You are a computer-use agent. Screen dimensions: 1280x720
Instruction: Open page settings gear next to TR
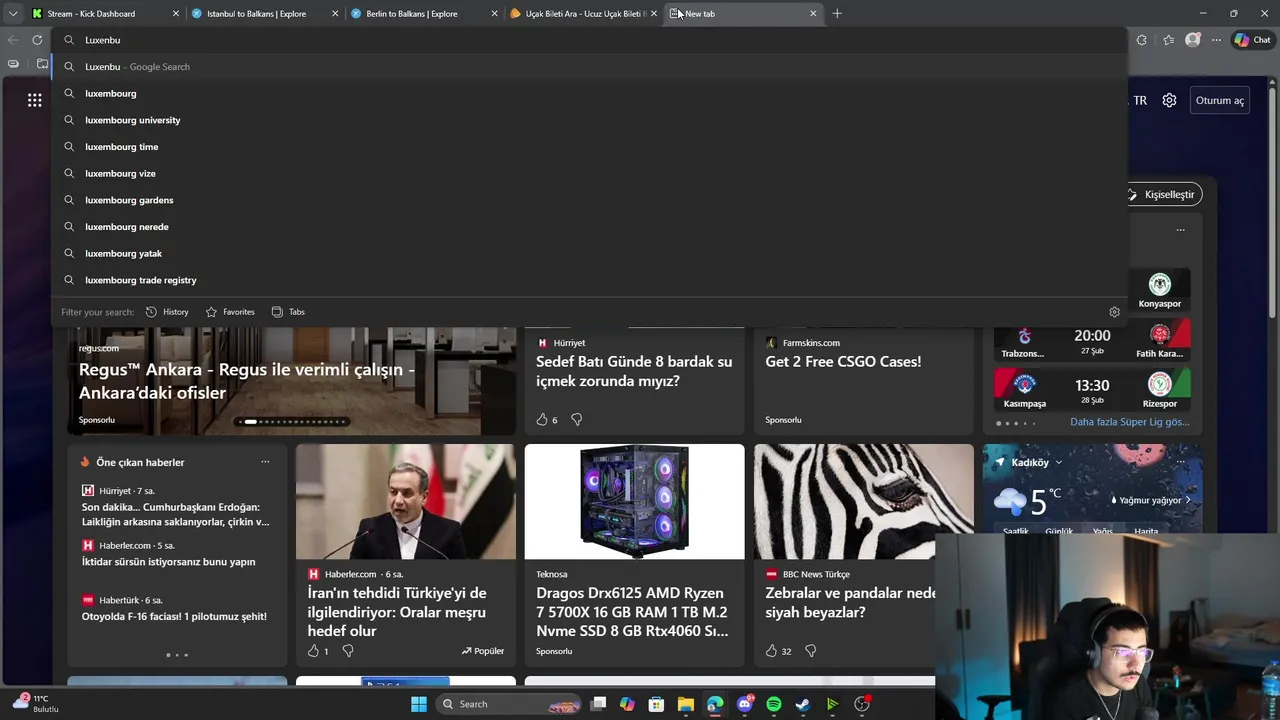coord(1169,100)
